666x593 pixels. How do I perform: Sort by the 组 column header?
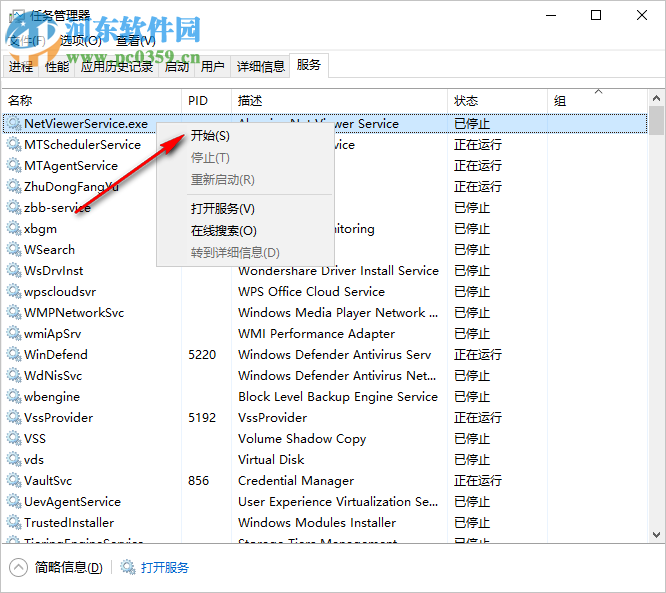click(x=598, y=101)
